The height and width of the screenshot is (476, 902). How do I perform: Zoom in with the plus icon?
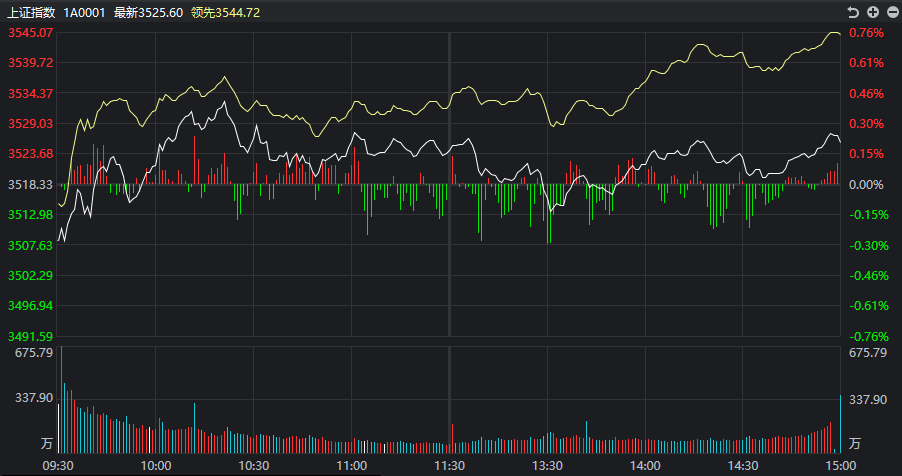point(872,12)
